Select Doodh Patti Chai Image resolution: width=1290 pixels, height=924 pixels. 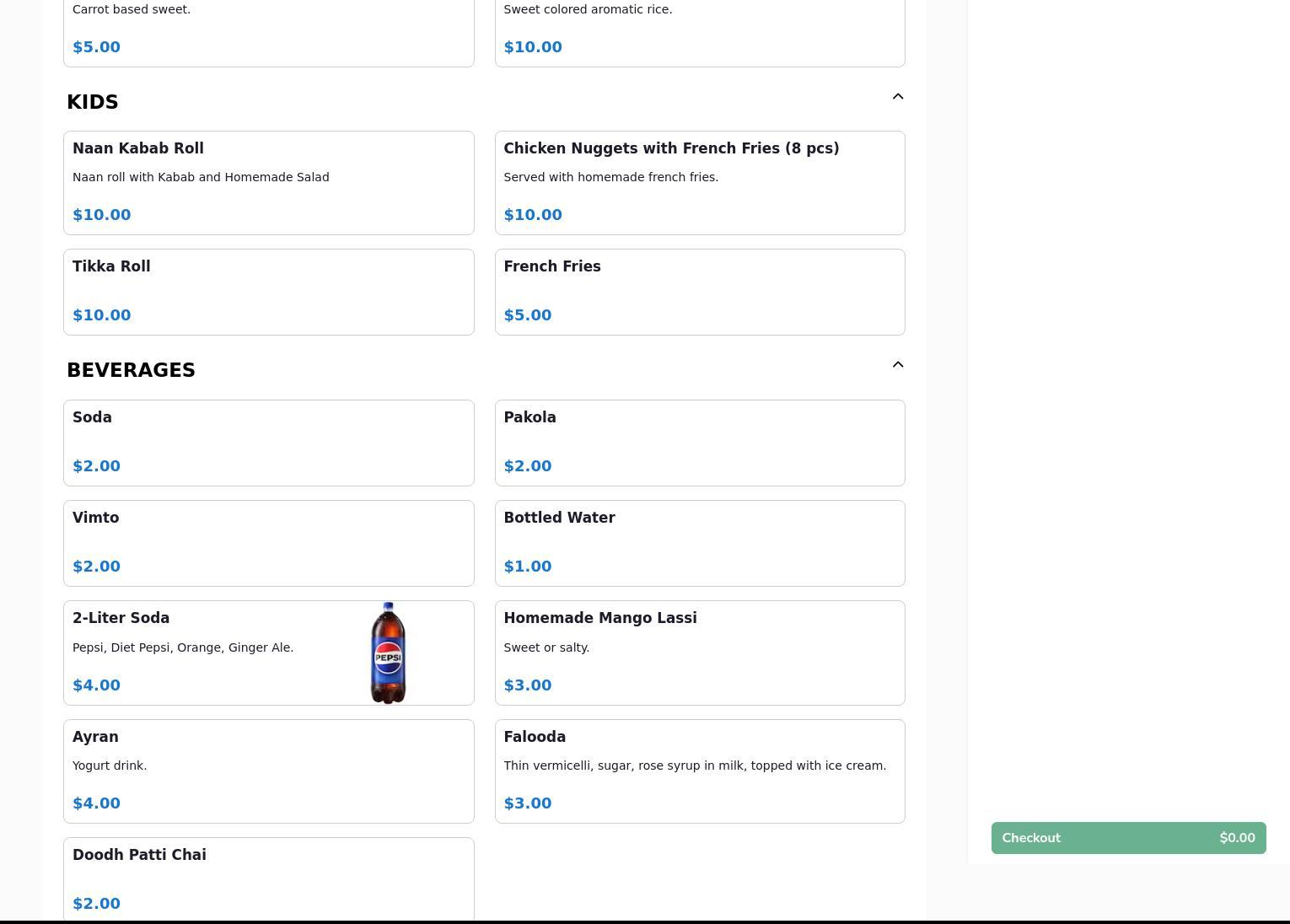pos(268,878)
